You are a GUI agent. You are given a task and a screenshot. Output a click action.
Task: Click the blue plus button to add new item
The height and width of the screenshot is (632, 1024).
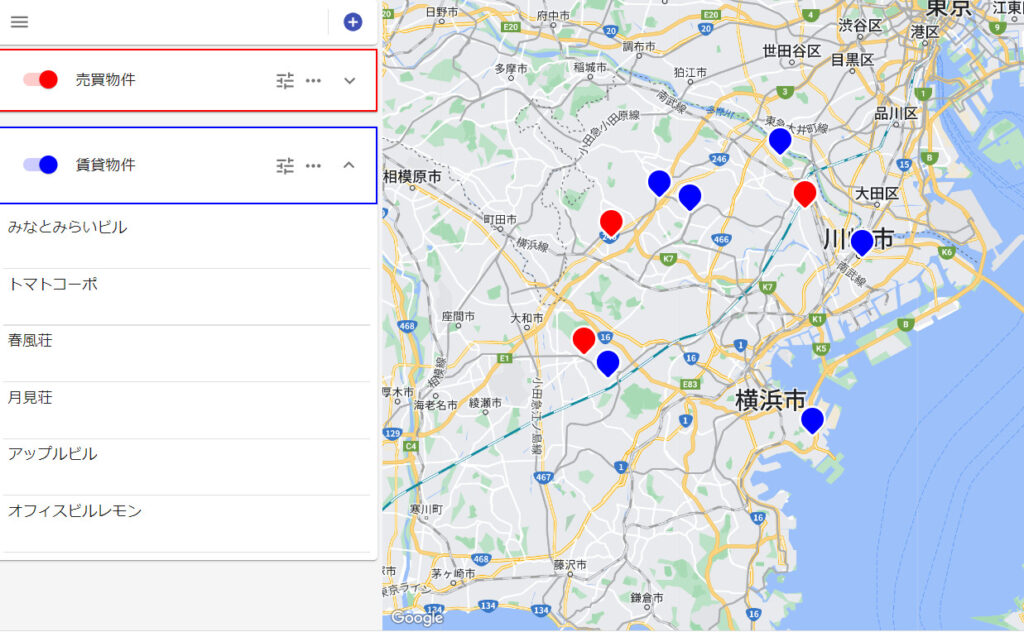pos(352,21)
